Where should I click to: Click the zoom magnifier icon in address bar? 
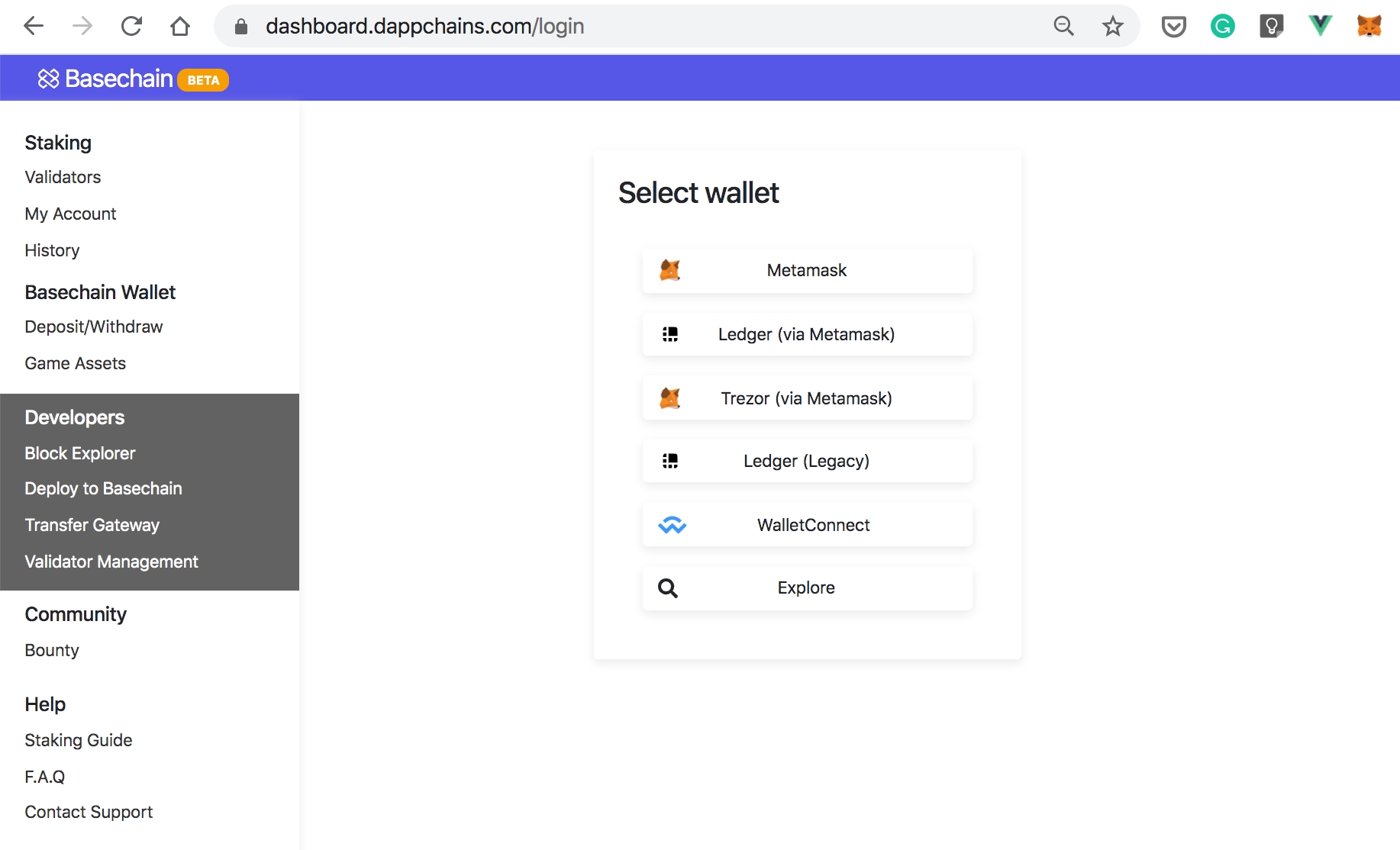[x=1063, y=27]
